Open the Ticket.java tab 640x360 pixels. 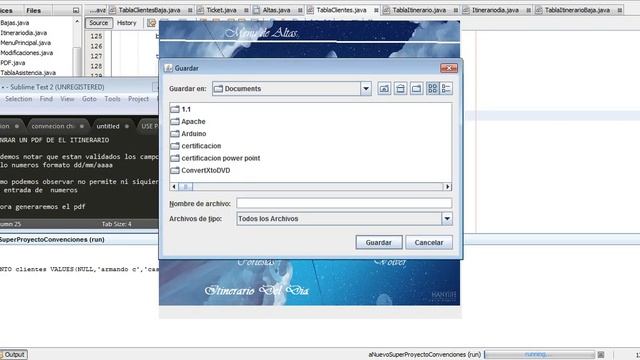click(221, 10)
